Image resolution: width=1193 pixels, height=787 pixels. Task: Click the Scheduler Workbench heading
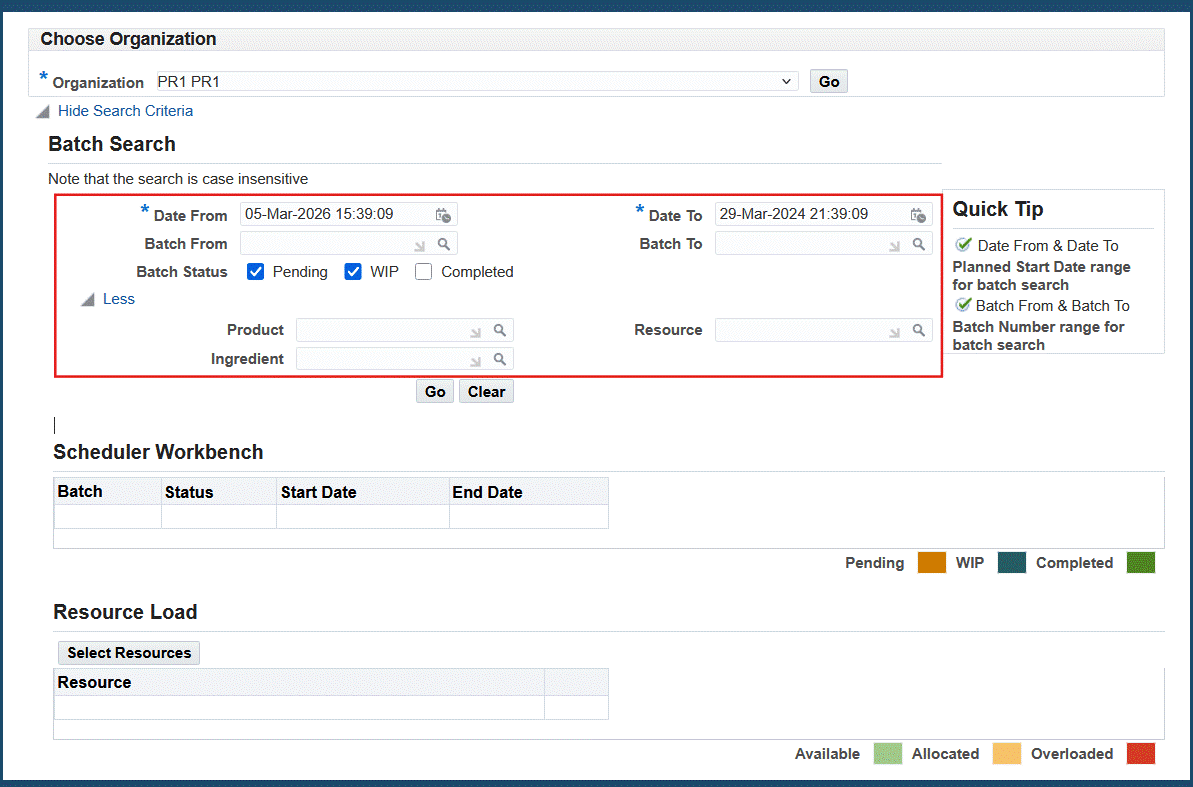(158, 452)
